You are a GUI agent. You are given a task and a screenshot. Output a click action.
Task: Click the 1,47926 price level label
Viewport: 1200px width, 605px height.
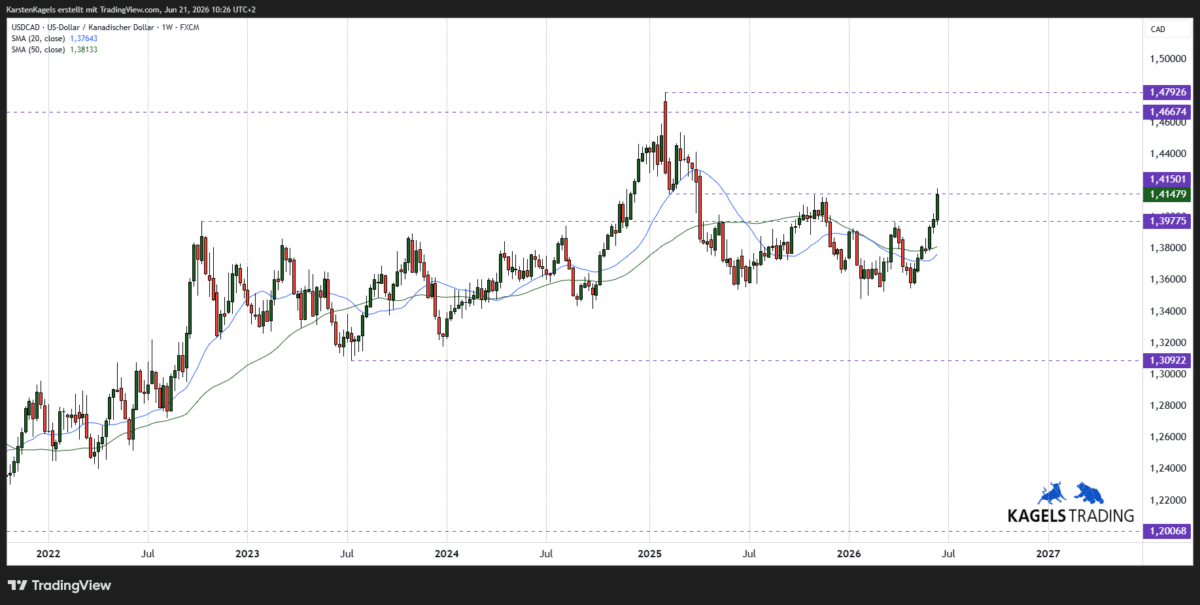(x=1169, y=92)
